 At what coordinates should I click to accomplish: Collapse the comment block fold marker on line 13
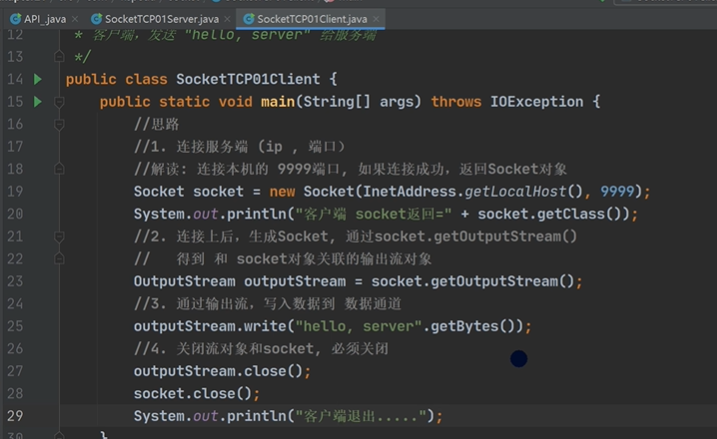[x=59, y=57]
